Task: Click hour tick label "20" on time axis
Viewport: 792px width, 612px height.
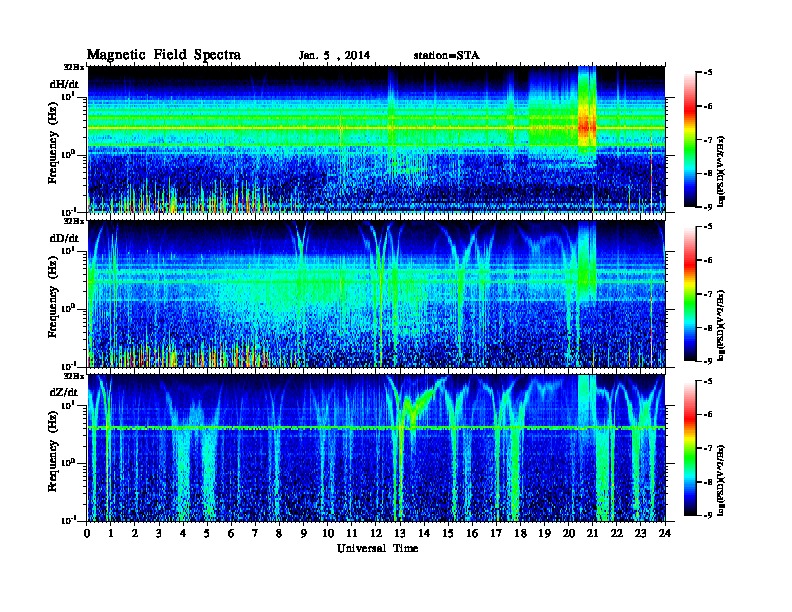Action: 568,533
